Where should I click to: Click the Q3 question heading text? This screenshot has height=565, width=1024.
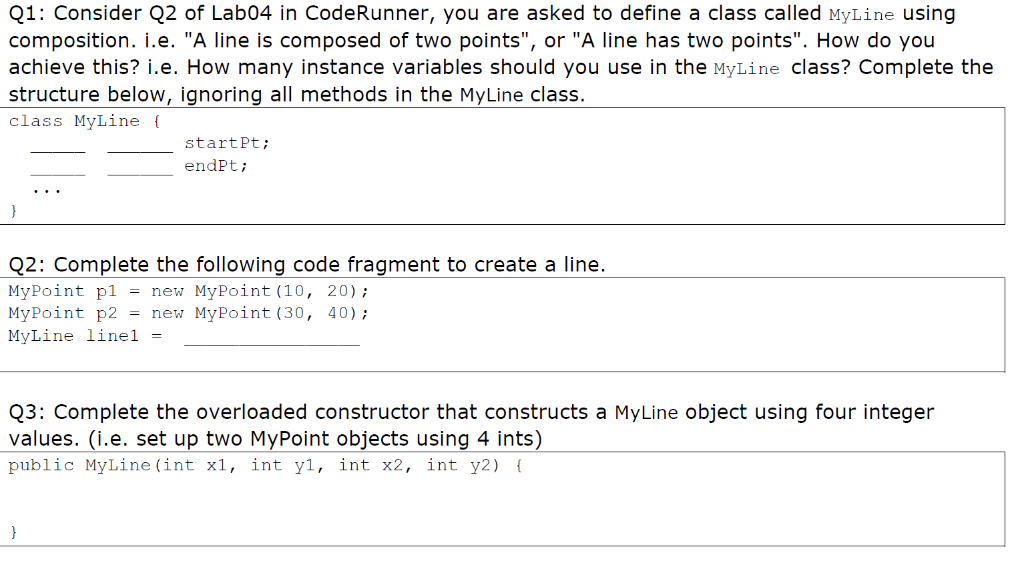tap(471, 425)
